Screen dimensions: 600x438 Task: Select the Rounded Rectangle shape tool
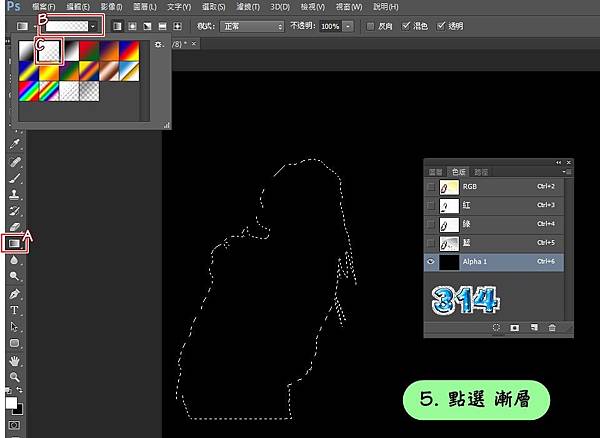pos(15,343)
